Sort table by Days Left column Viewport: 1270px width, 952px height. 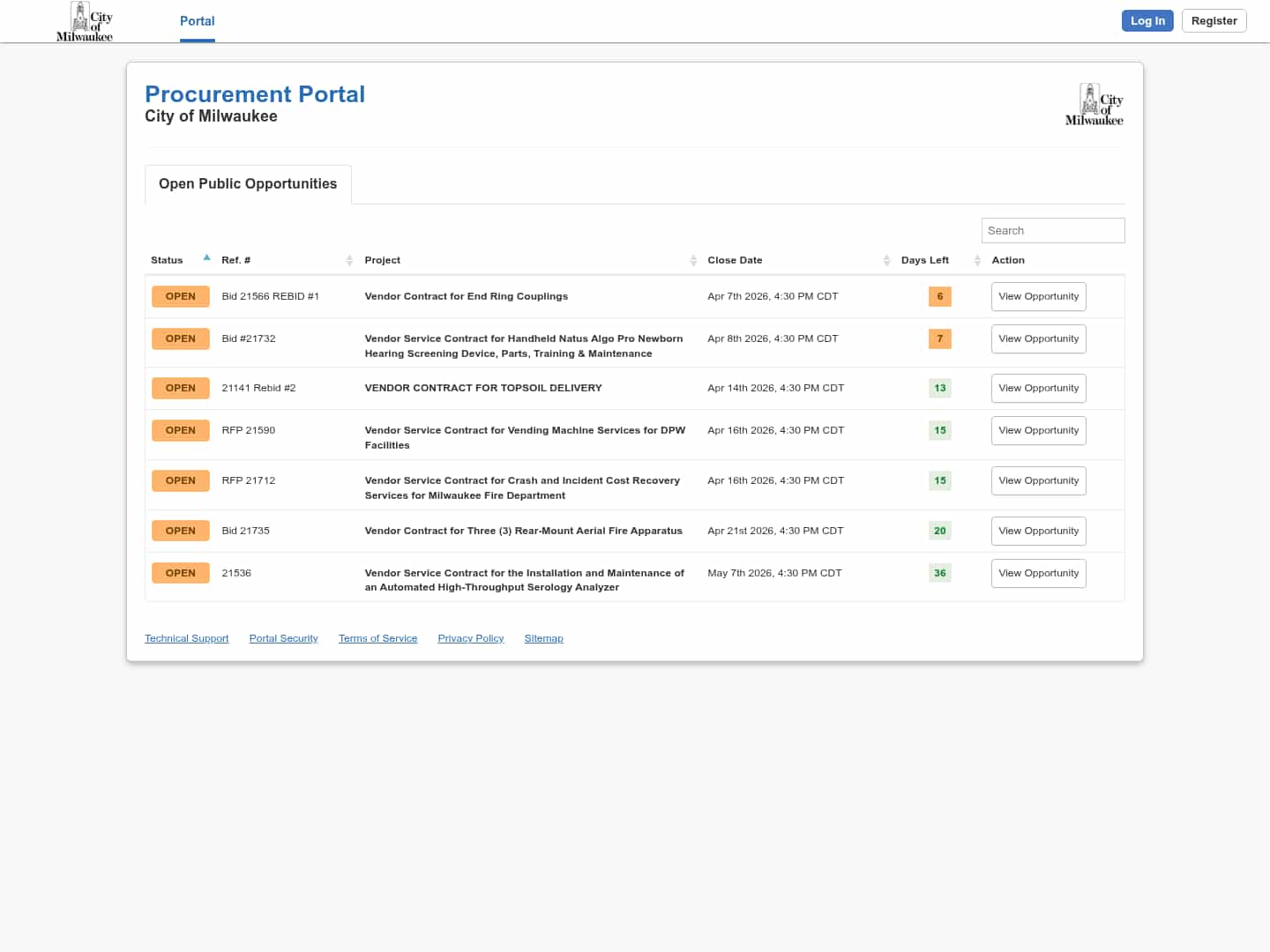point(977,260)
